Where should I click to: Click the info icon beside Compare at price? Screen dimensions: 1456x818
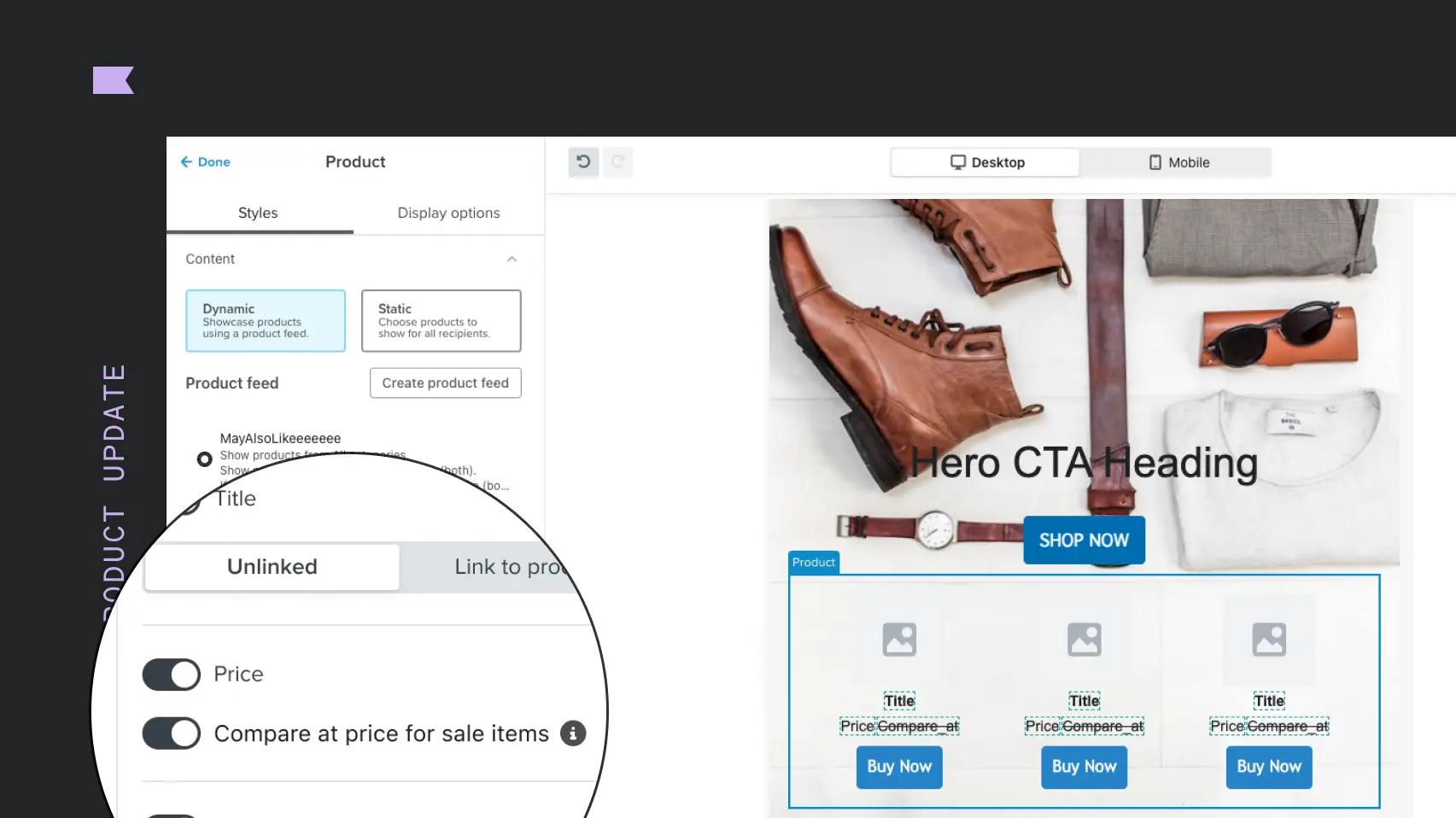tap(573, 733)
